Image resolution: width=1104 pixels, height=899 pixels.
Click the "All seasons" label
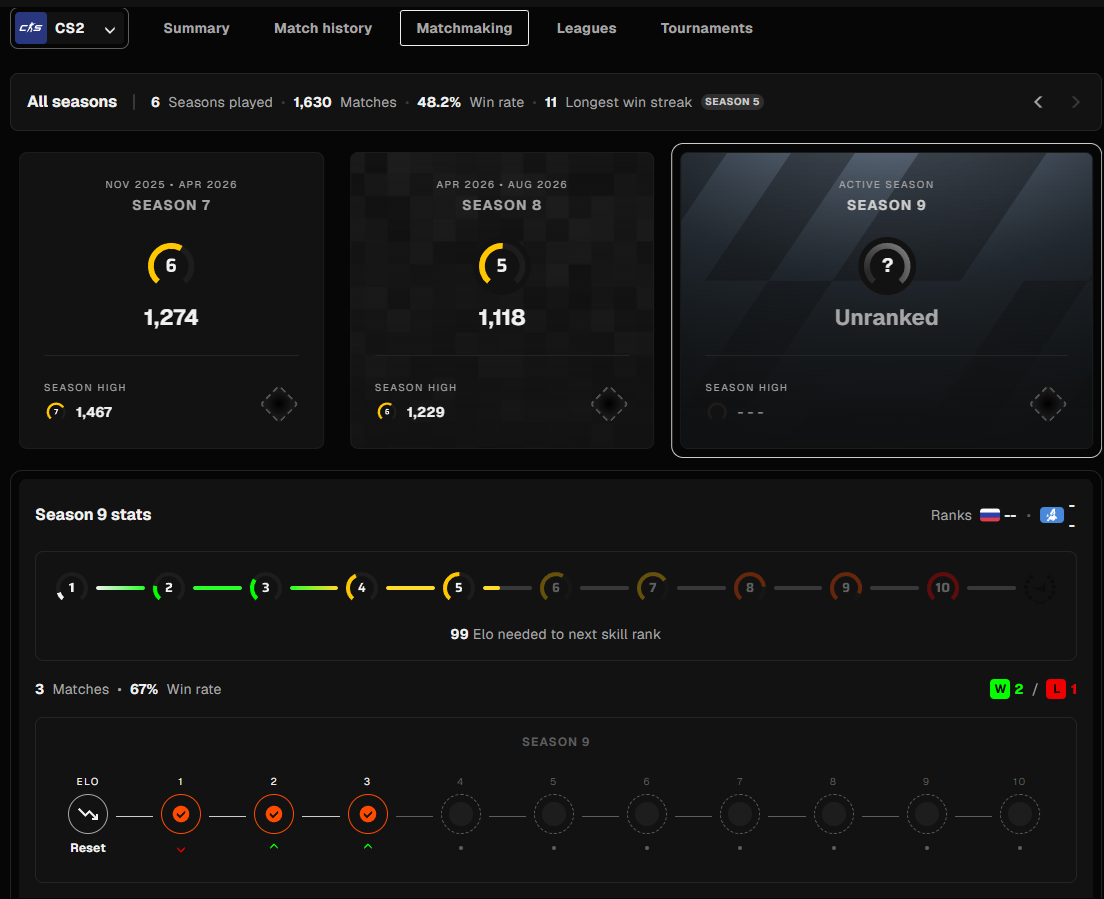72,101
